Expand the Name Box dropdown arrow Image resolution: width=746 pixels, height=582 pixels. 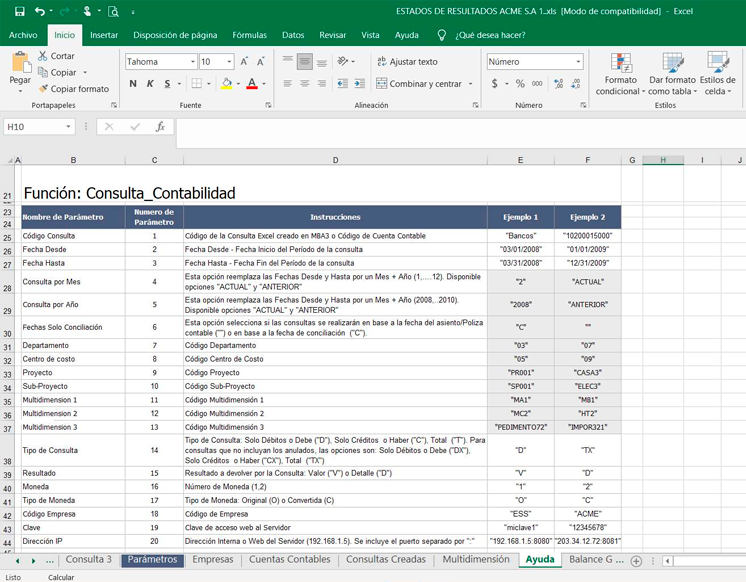(x=69, y=127)
